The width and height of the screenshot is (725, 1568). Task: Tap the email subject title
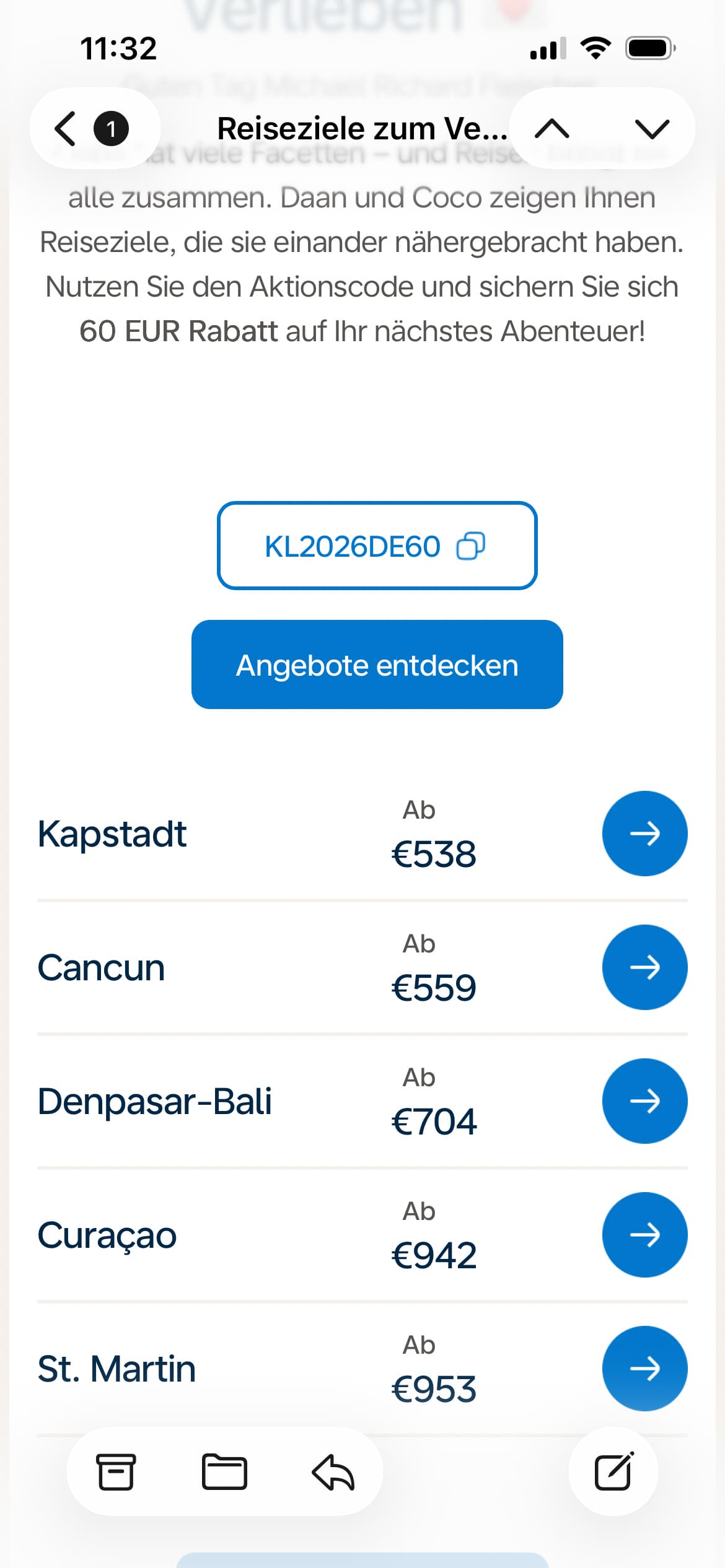pyautogui.click(x=362, y=129)
